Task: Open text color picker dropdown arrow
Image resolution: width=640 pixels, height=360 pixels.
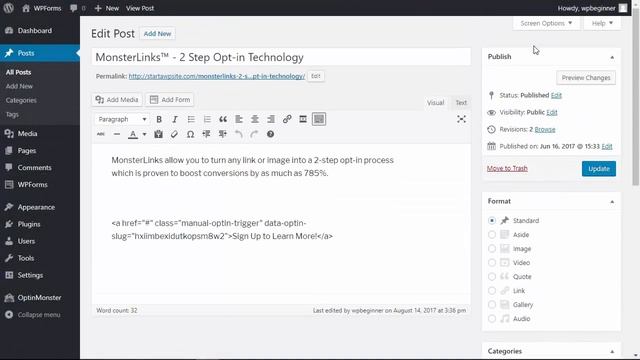Action: pos(144,134)
